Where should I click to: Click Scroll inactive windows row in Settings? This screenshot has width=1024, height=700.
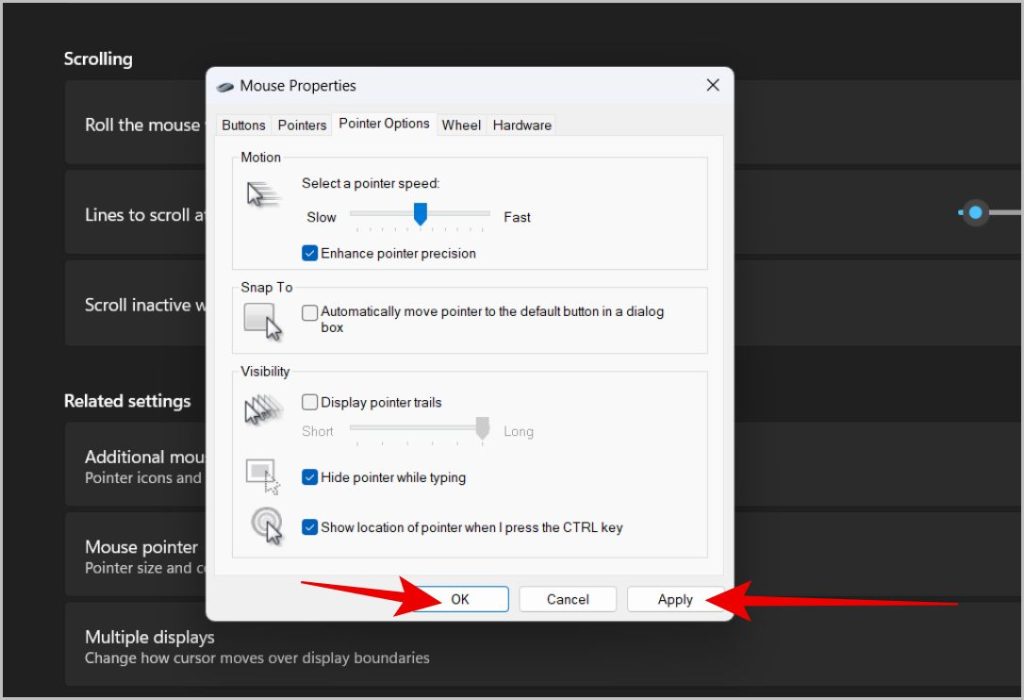[541, 303]
